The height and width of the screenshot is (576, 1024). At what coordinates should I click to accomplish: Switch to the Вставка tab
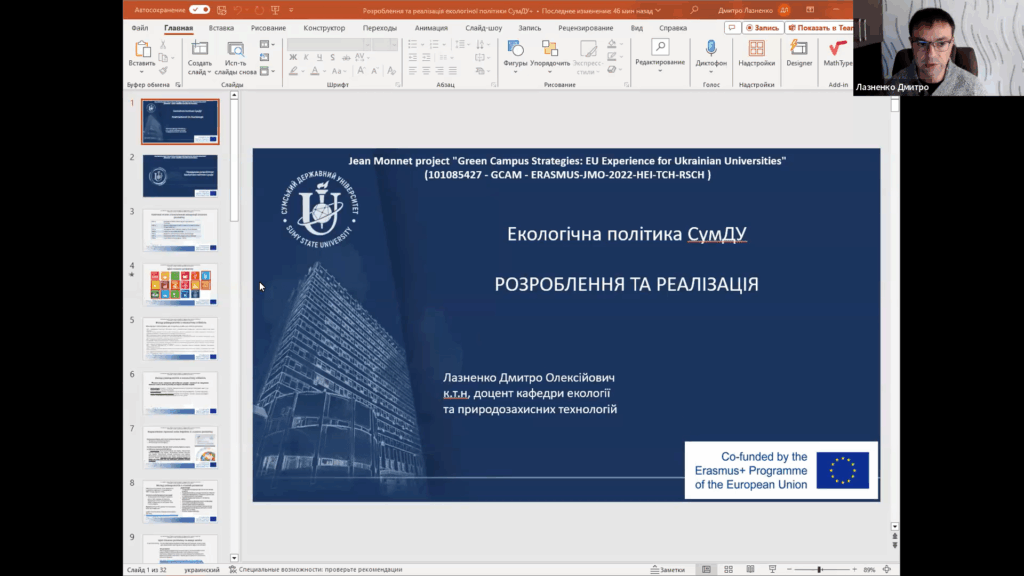pos(221,28)
